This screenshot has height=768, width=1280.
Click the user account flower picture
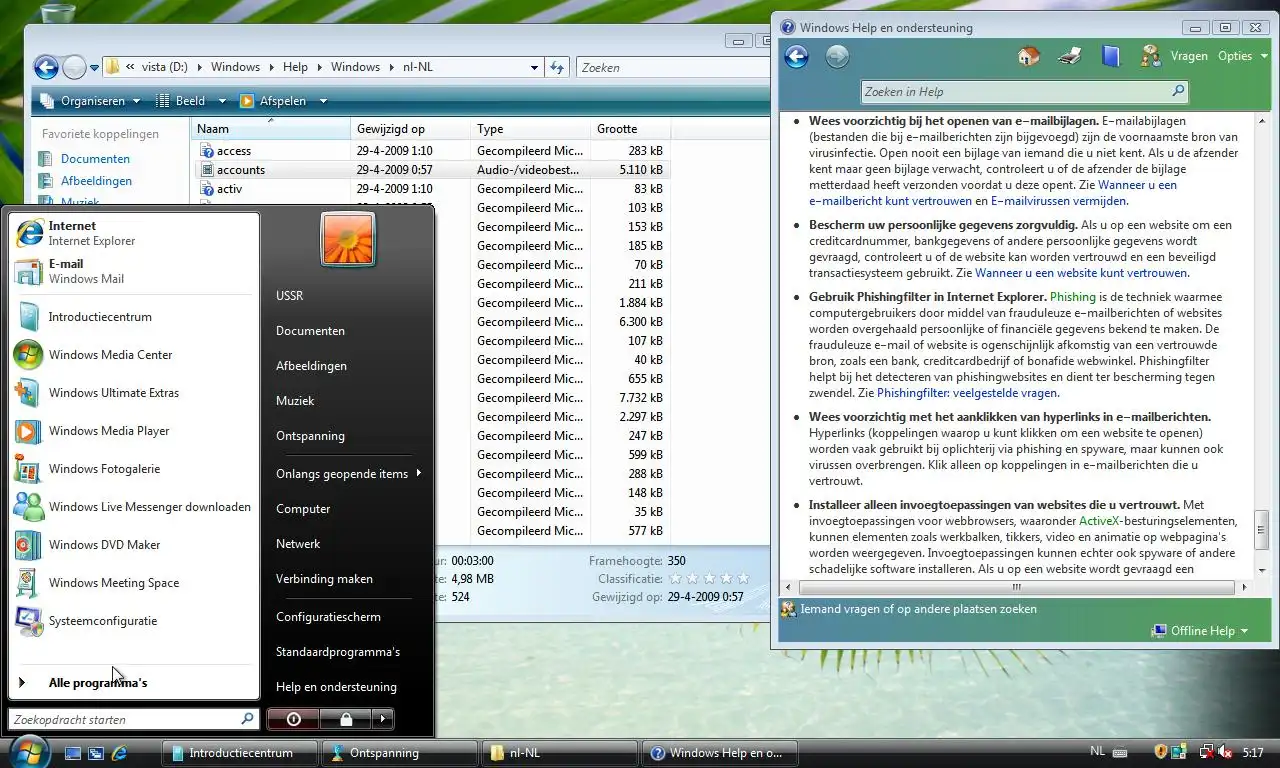pyautogui.click(x=347, y=240)
